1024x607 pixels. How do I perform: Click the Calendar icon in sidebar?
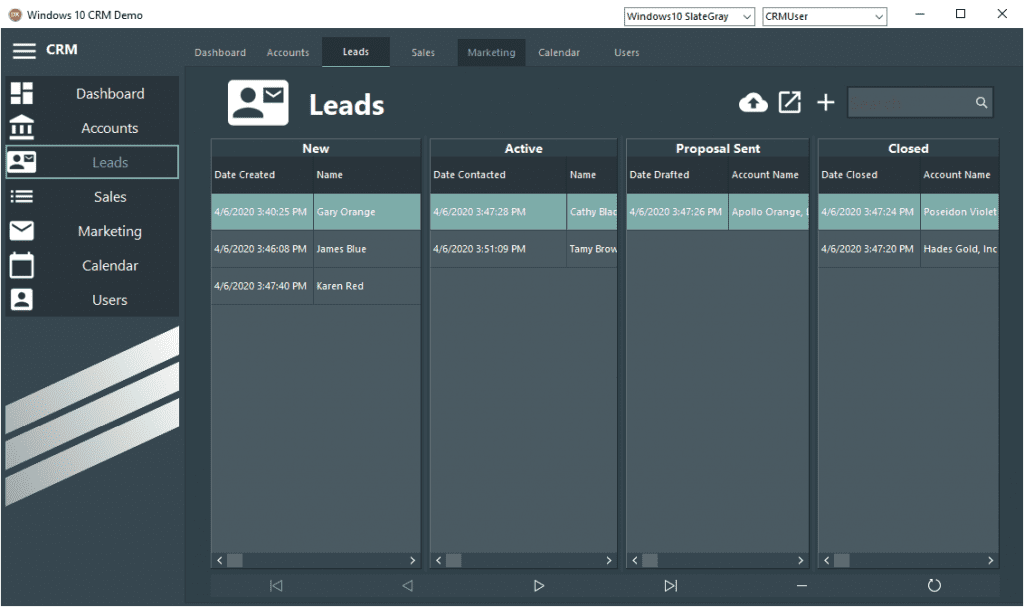pos(22,265)
